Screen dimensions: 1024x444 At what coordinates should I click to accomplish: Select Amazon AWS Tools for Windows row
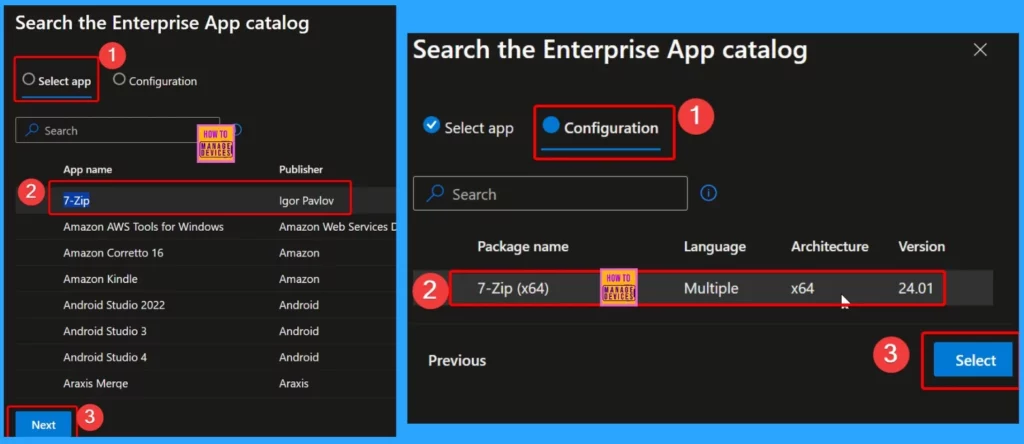point(206,227)
